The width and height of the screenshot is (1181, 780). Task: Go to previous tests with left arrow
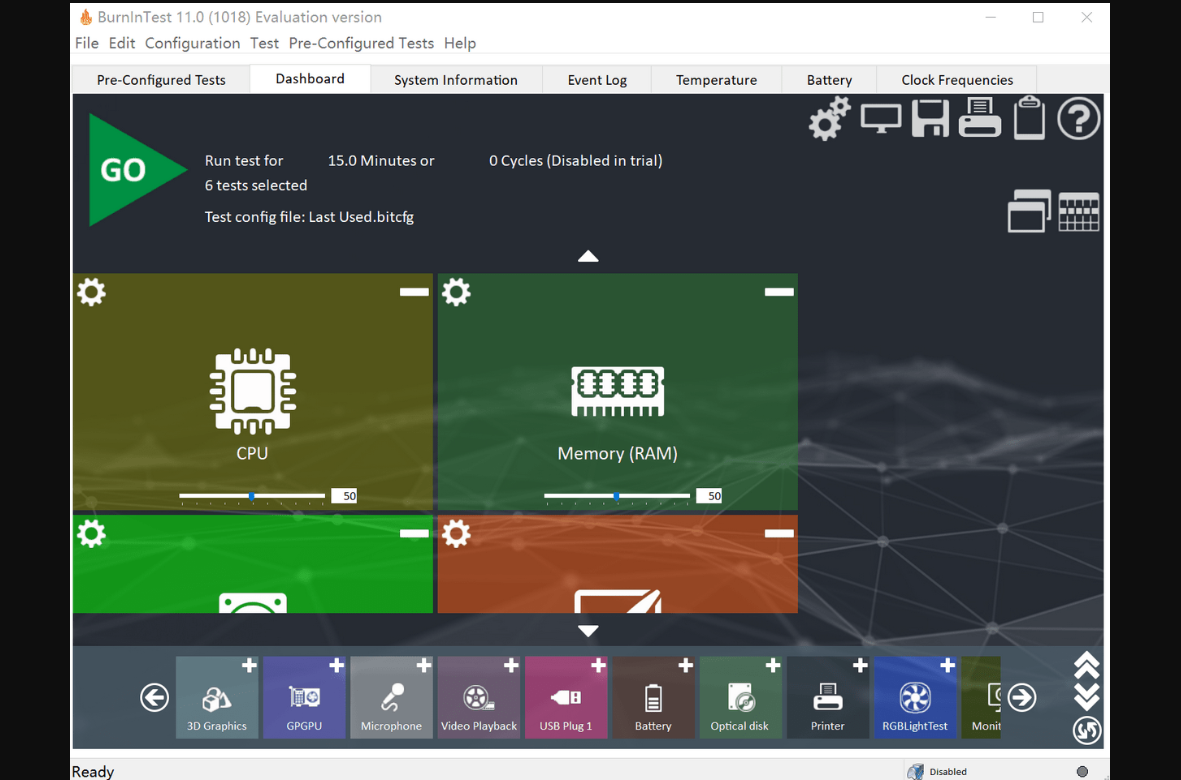154,697
